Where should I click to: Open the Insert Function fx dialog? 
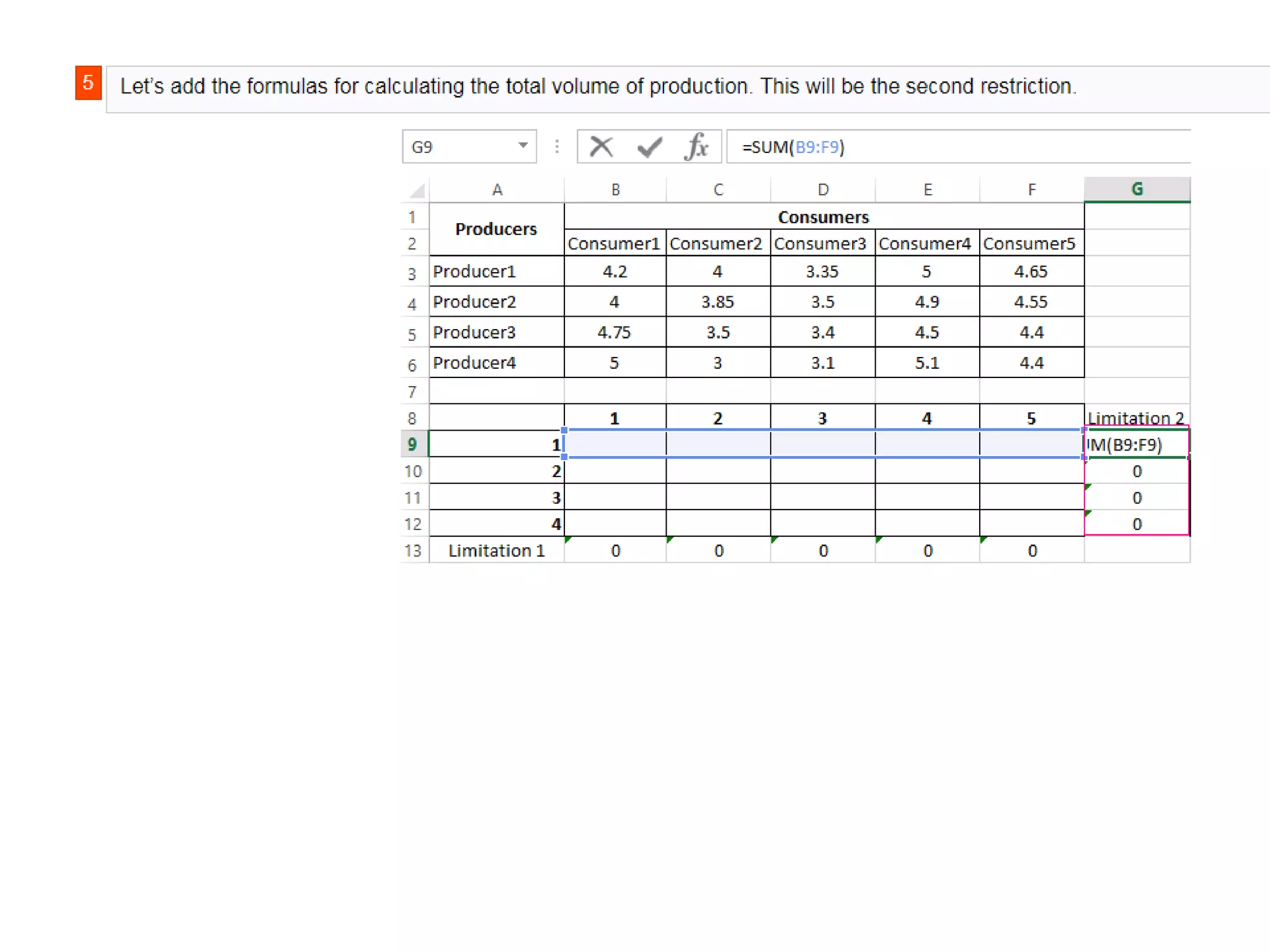697,147
